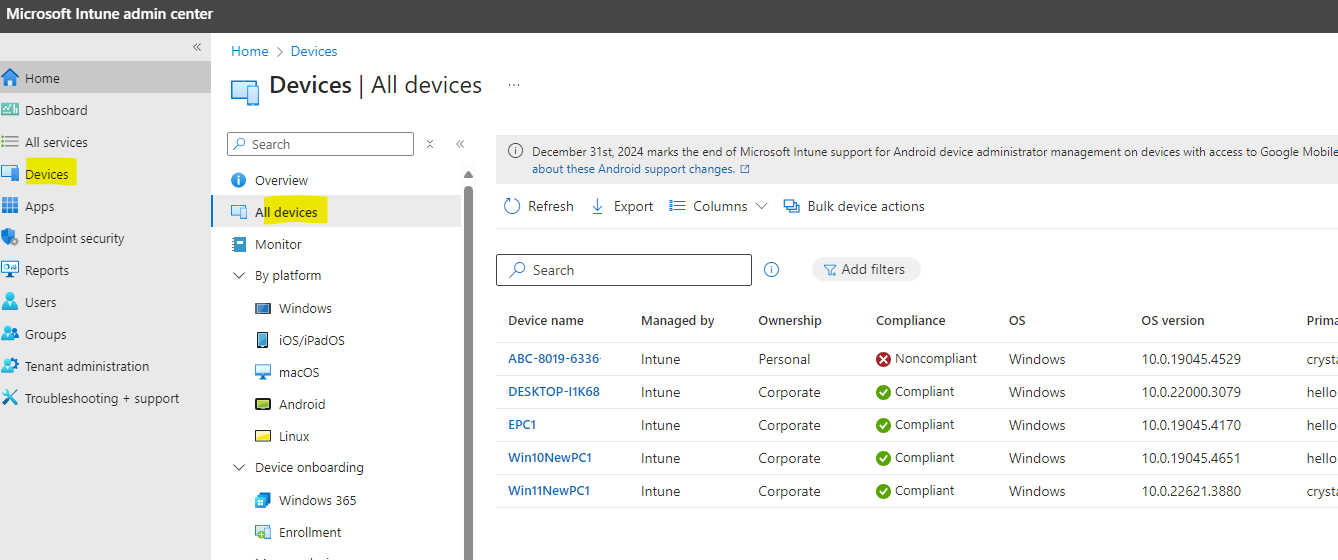Click the Add filters button
1338x560 pixels.
click(866, 269)
